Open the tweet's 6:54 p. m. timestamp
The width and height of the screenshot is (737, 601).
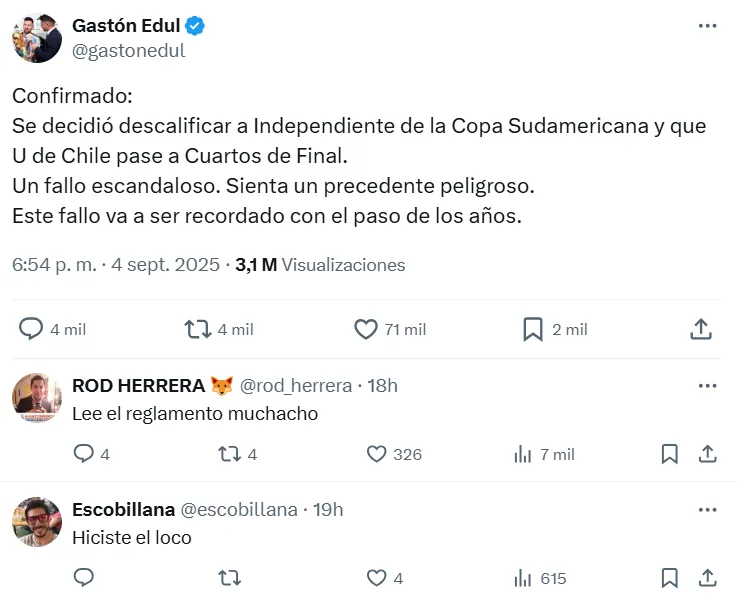[x=54, y=265]
